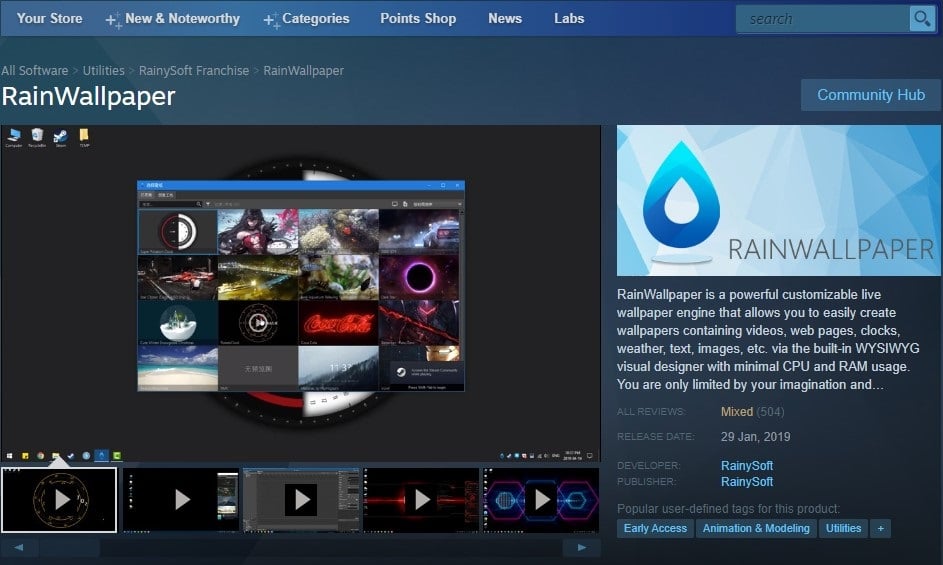The height and width of the screenshot is (565, 943).
Task: Click the plus button to add tags
Action: [x=880, y=528]
